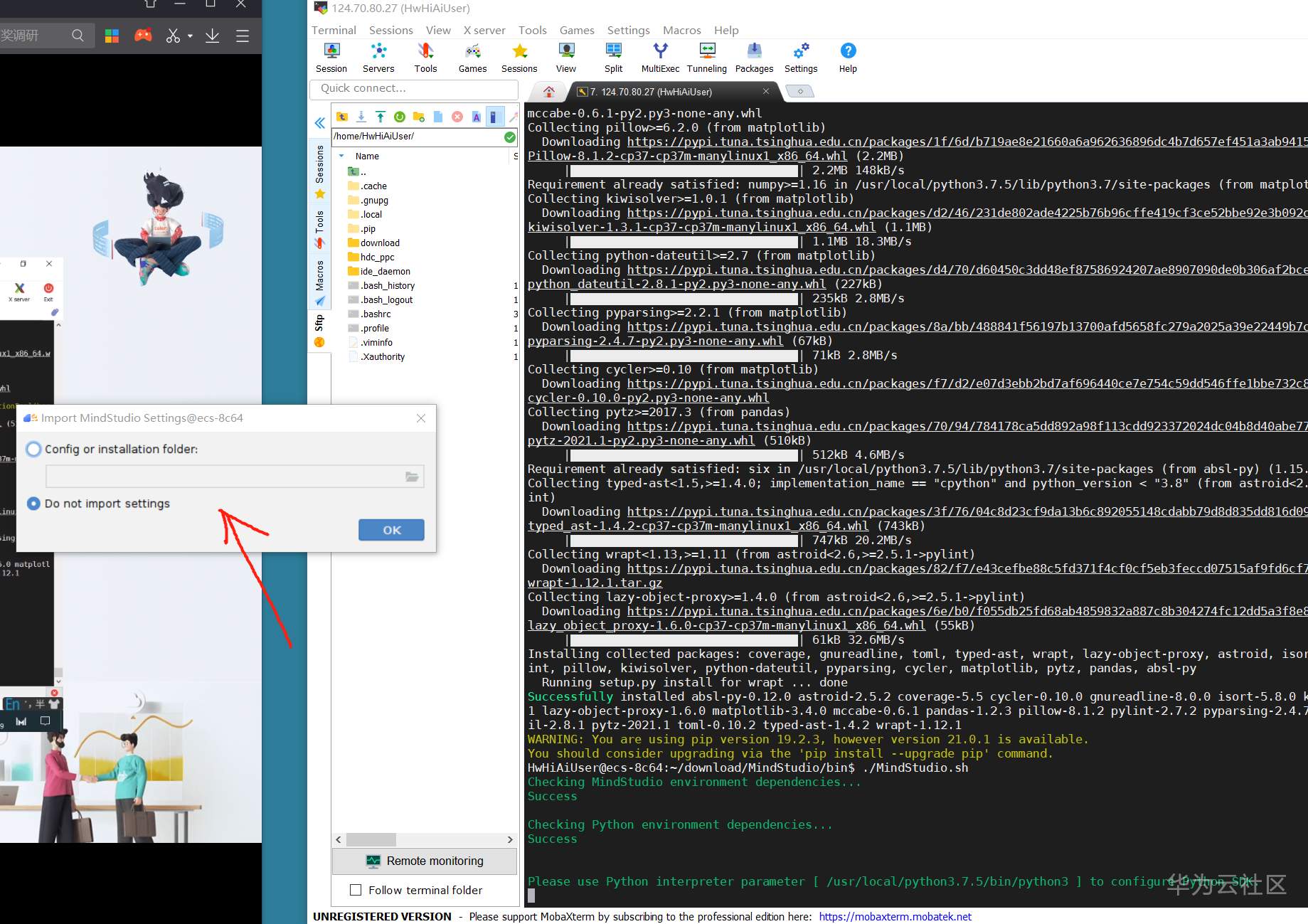The width and height of the screenshot is (1308, 924).
Task: Click the browser scissors screenshot icon
Action: tap(173, 35)
